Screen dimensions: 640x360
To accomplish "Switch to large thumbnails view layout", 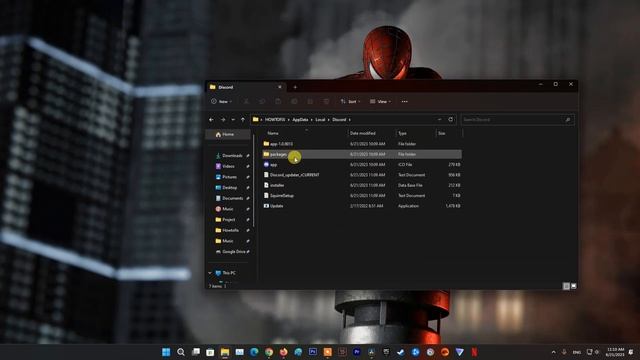I will tap(573, 286).
